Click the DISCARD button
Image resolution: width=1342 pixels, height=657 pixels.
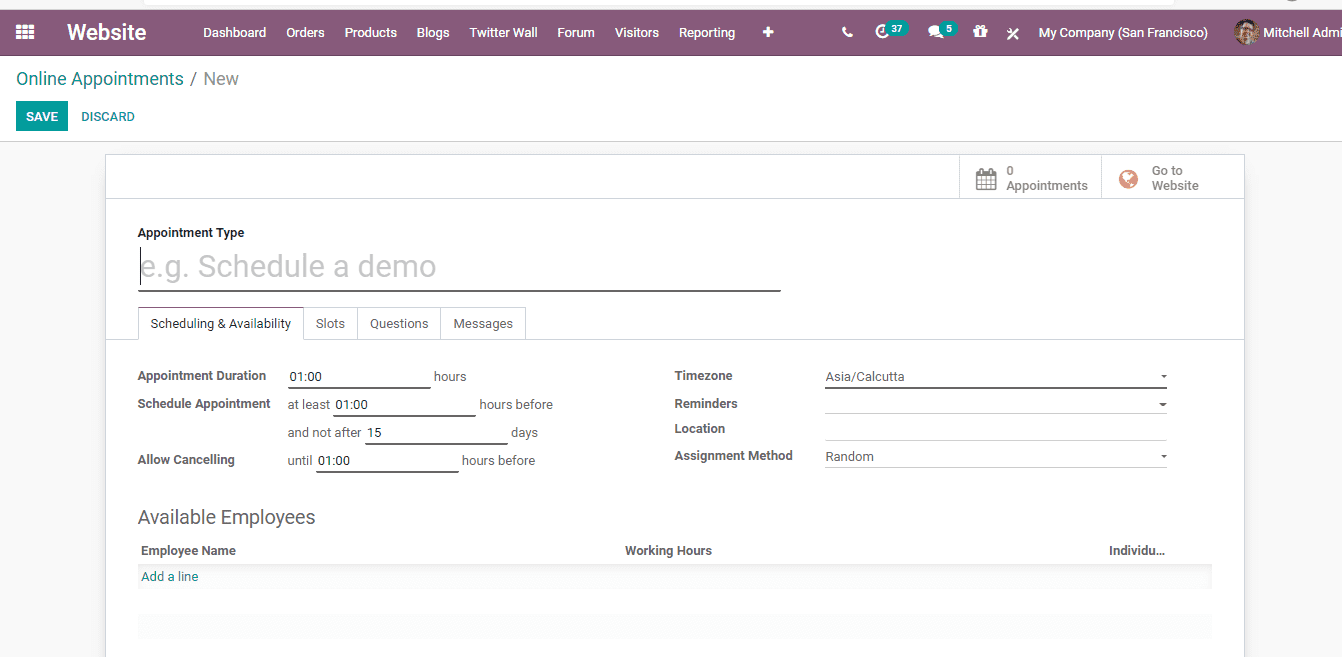point(108,116)
